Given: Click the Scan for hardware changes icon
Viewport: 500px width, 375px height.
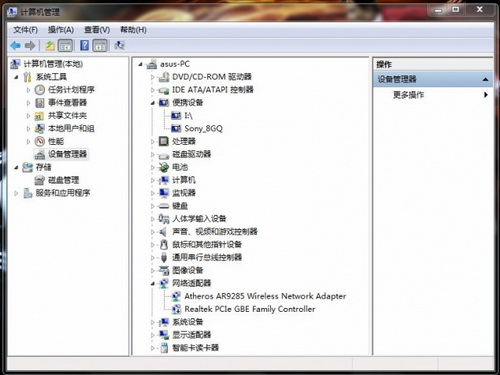Looking at the screenshot, I should click(x=119, y=45).
